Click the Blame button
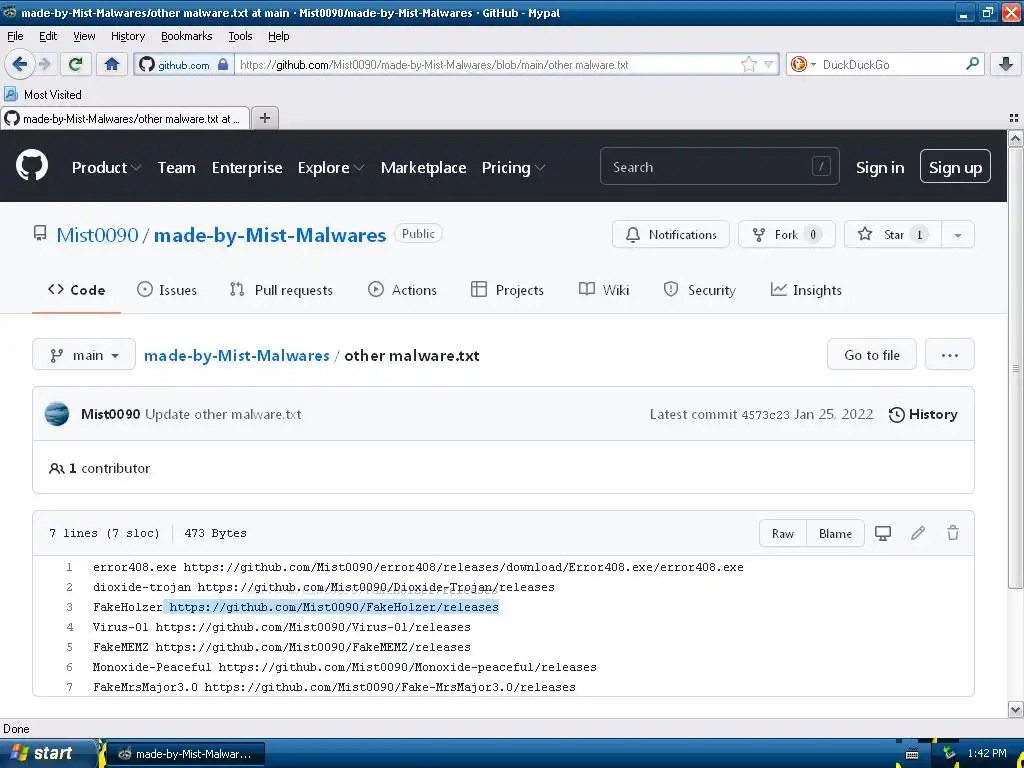The width and height of the screenshot is (1024, 768). pos(835,534)
